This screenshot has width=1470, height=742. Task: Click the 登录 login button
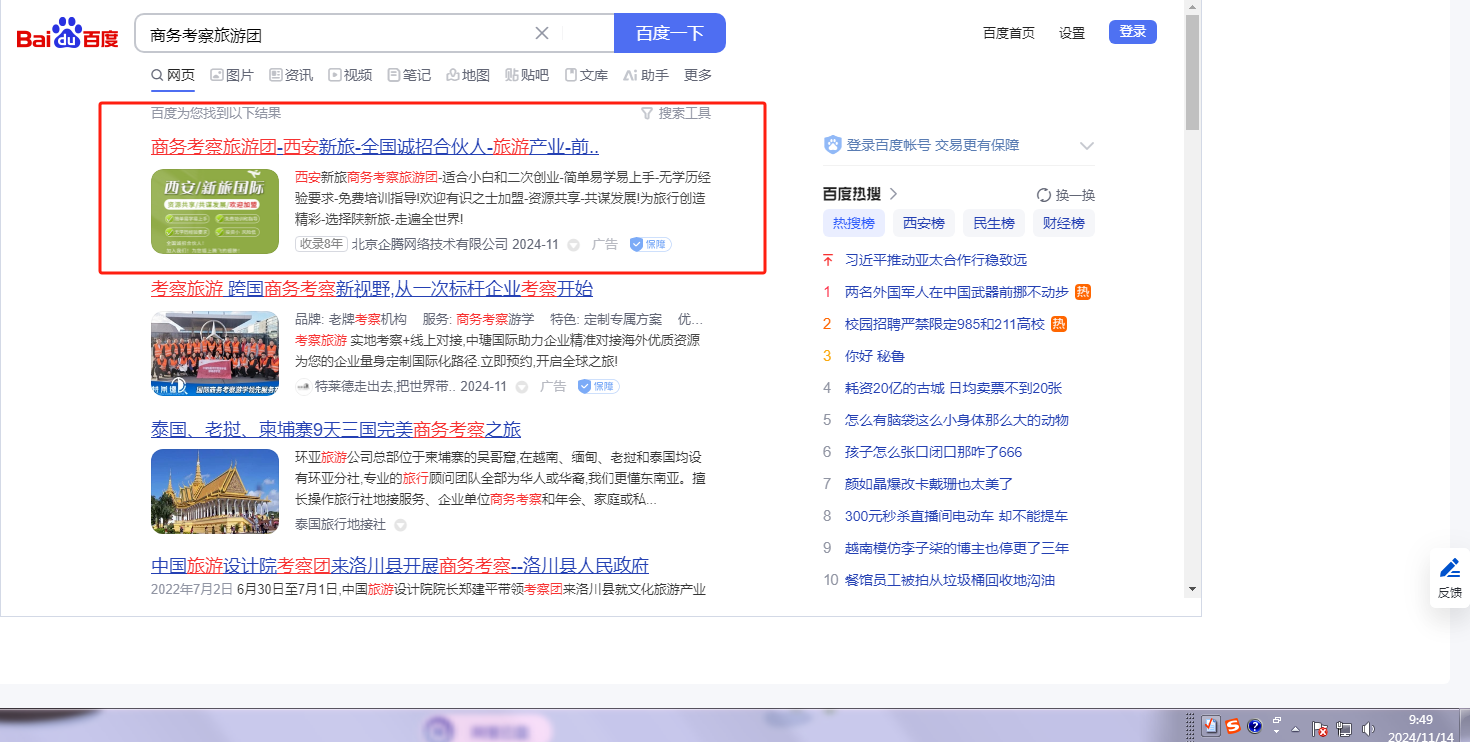coord(1132,32)
